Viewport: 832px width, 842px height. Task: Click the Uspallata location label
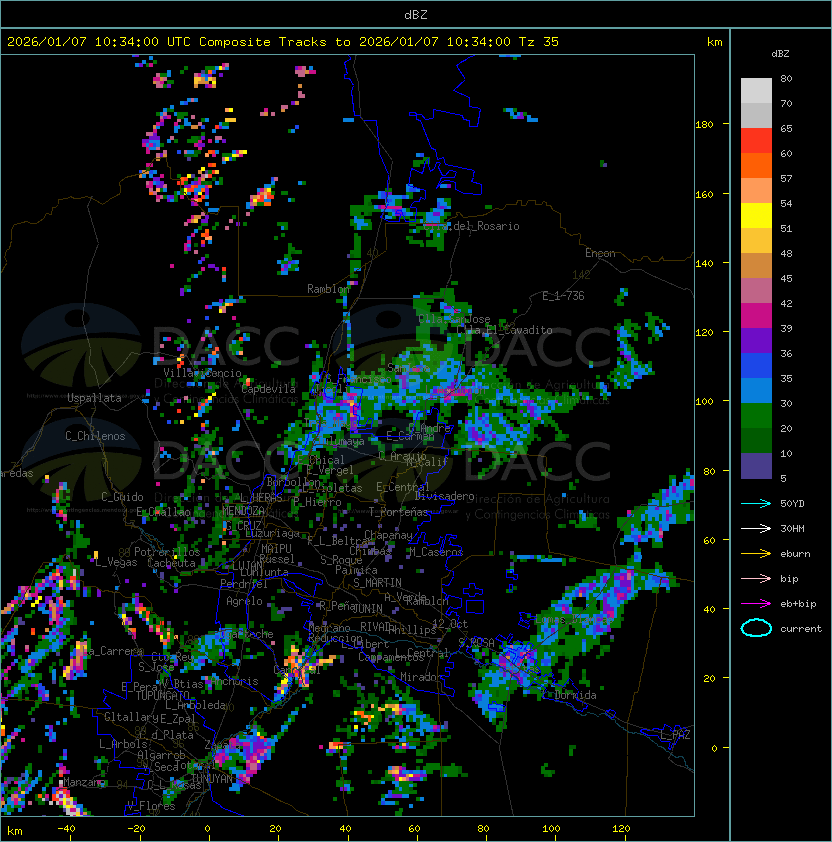pos(94,398)
